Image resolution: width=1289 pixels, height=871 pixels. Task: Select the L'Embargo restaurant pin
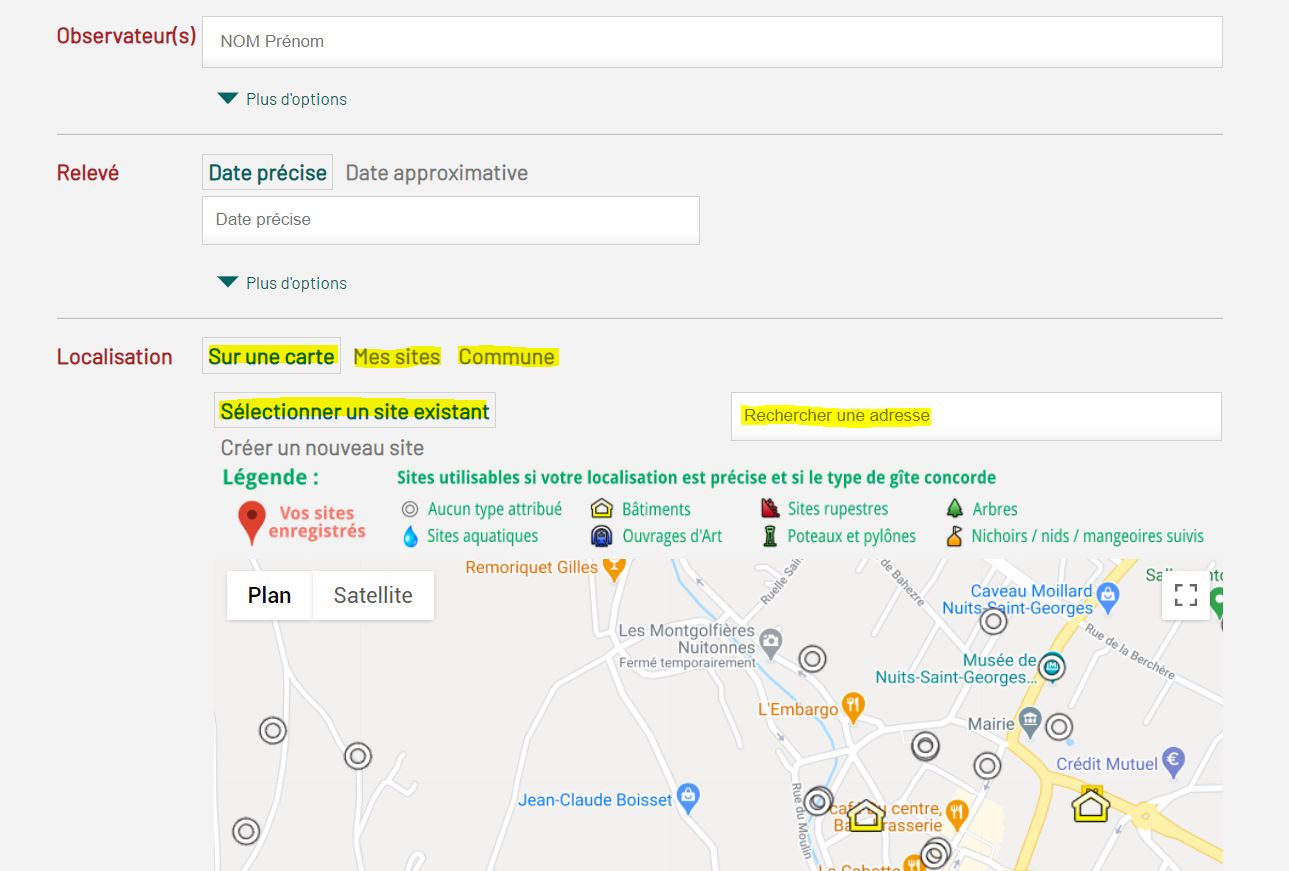852,708
